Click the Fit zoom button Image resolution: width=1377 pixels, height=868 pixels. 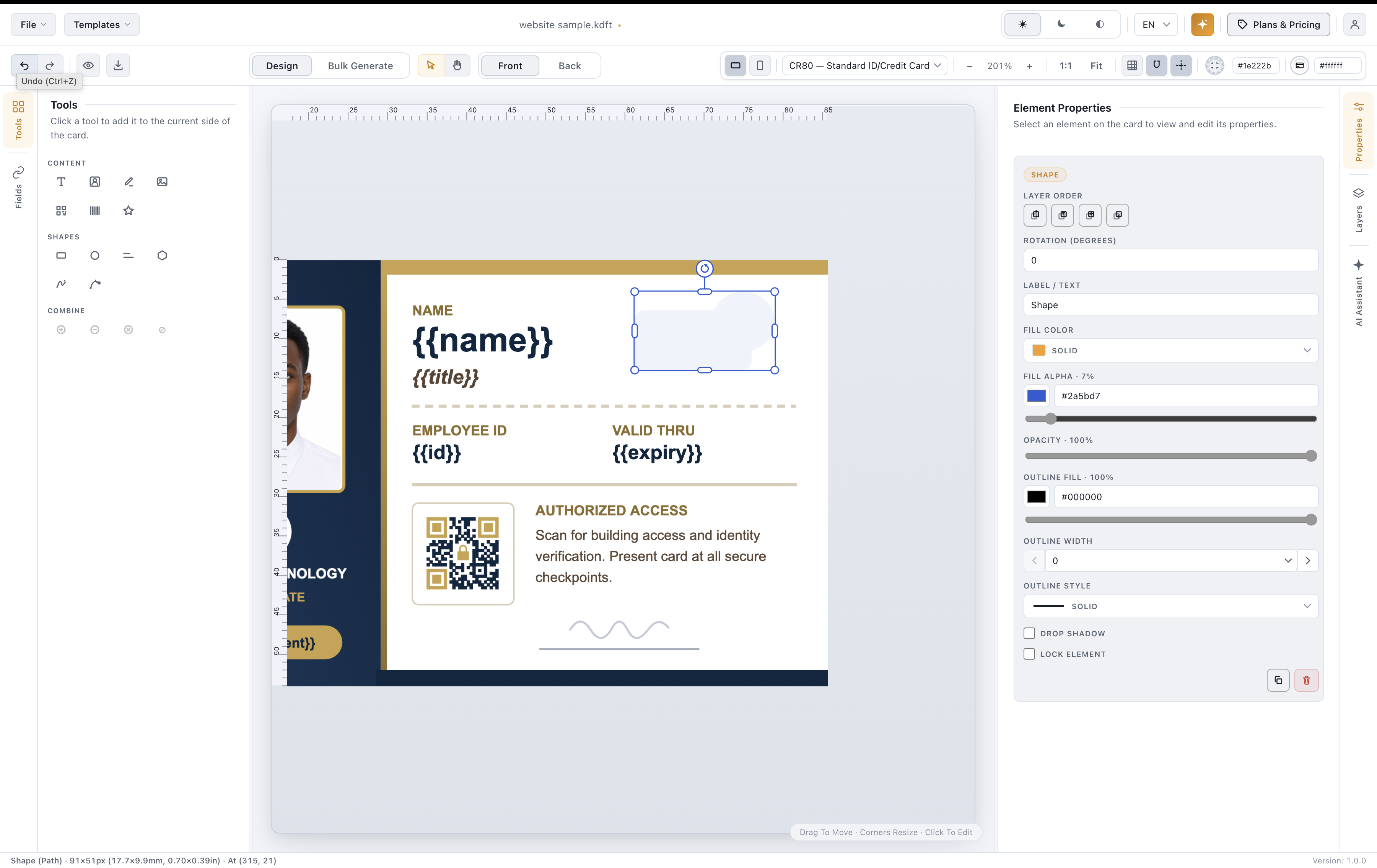coord(1096,66)
